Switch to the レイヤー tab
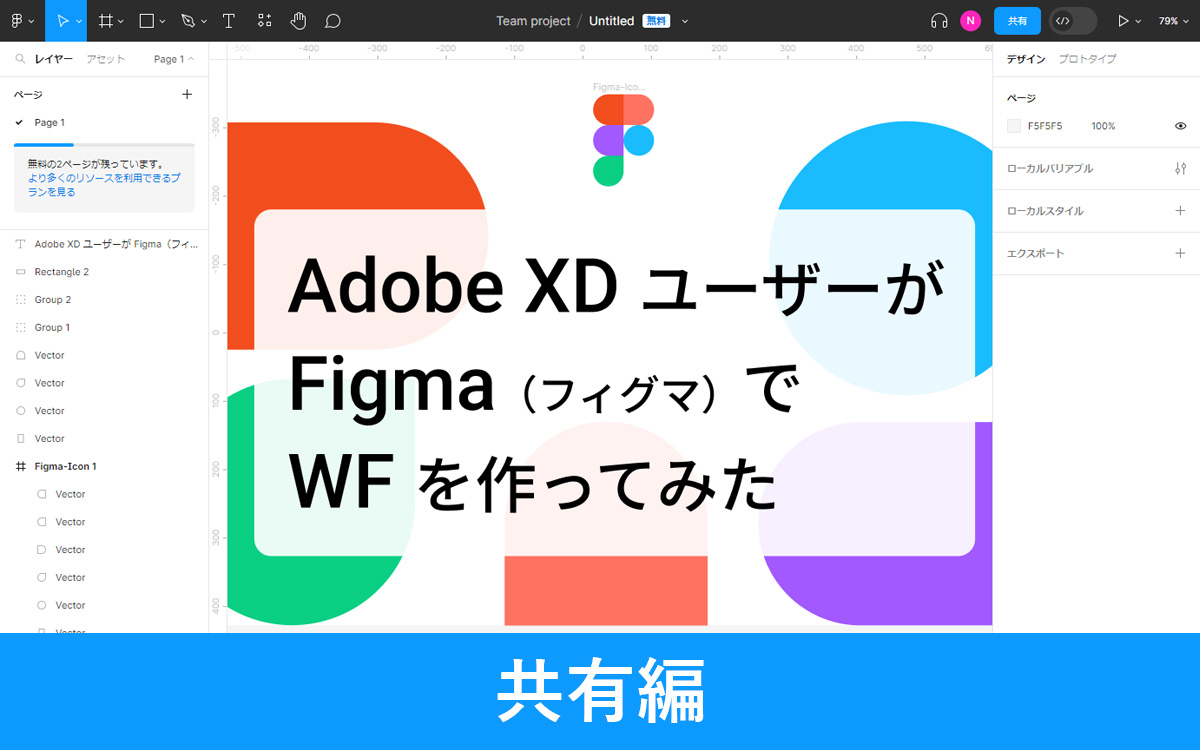Viewport: 1200px width, 750px height. click(54, 59)
